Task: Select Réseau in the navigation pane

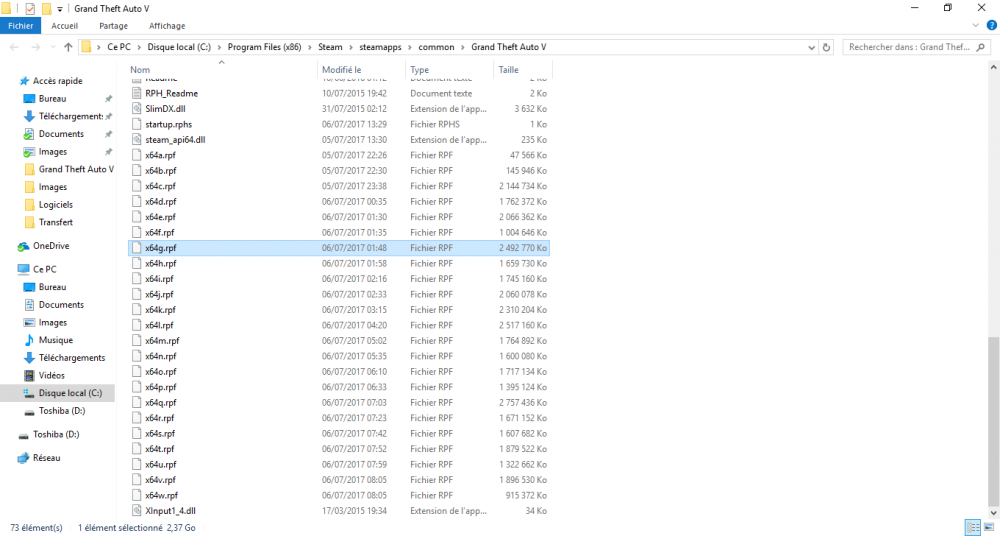Action: click(45, 458)
